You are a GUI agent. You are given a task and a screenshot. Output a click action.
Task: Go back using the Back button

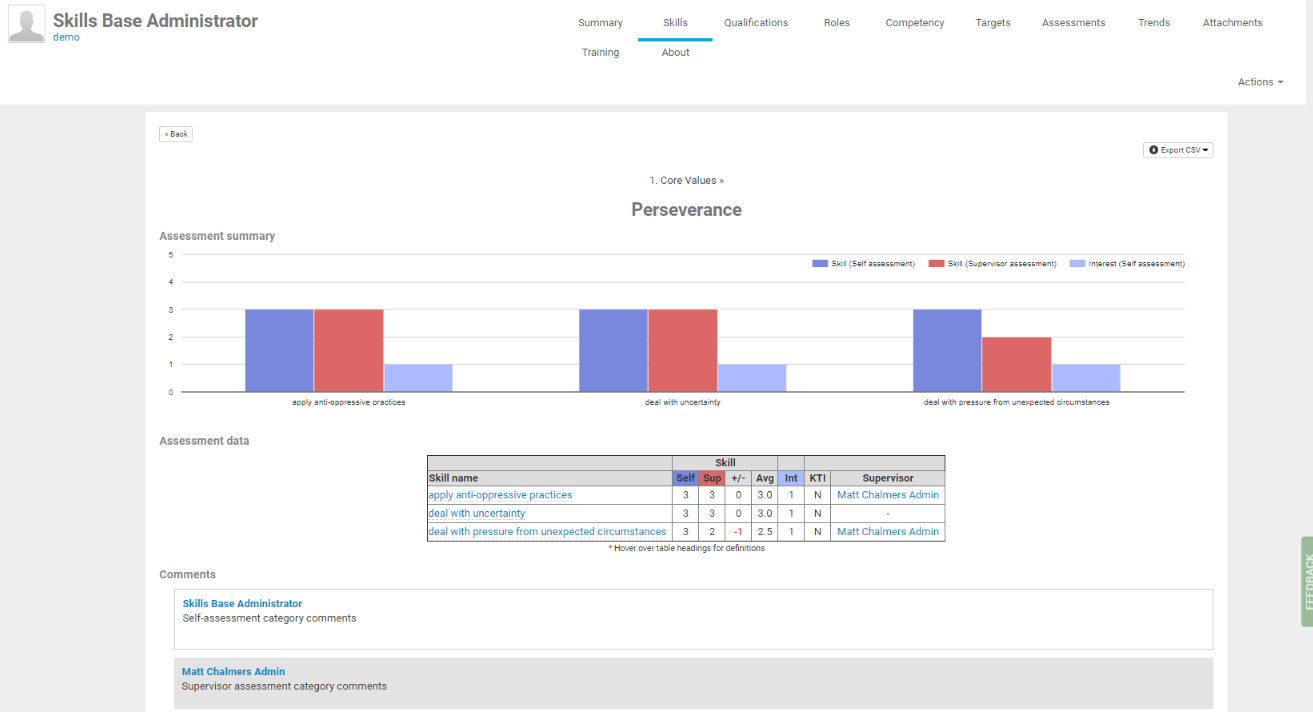pyautogui.click(x=176, y=134)
